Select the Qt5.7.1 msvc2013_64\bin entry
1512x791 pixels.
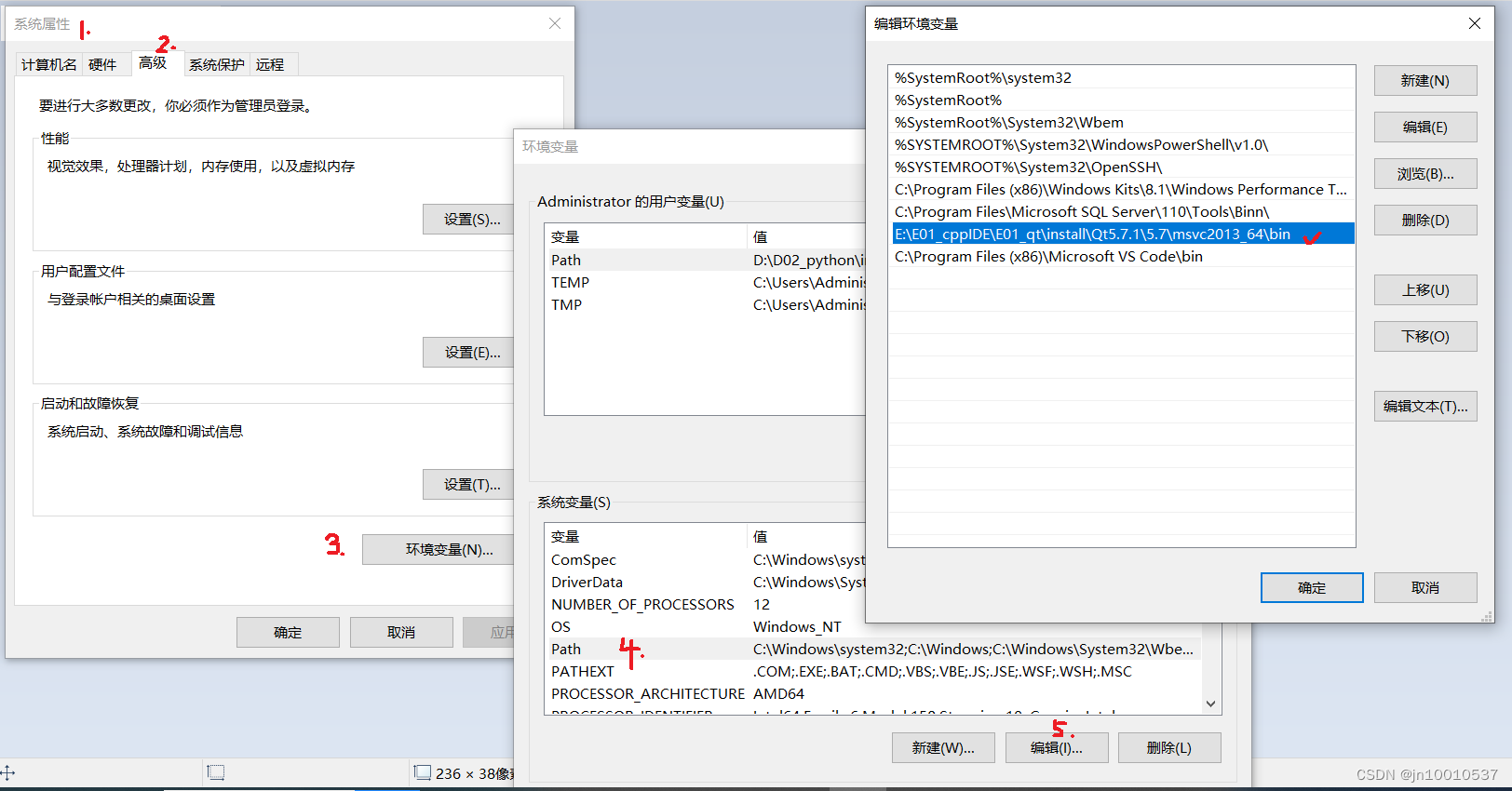point(1122,235)
